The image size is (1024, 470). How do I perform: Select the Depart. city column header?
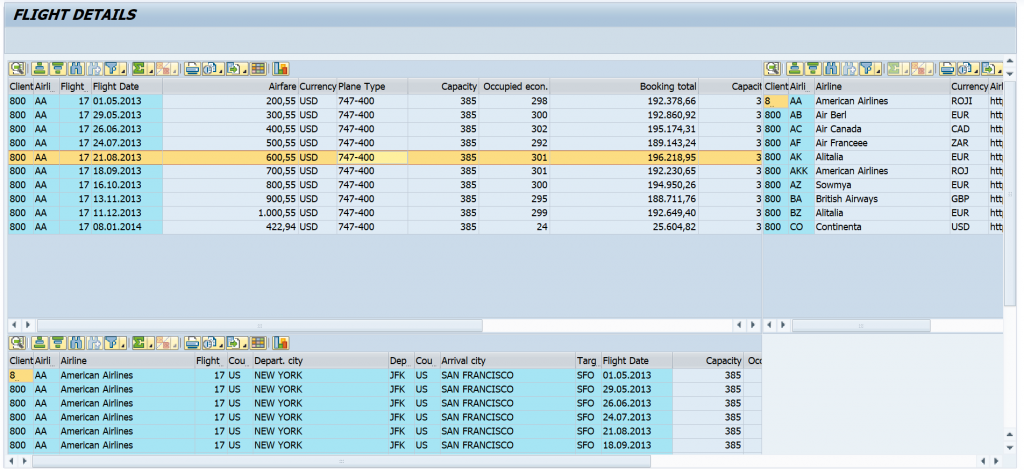[x=320, y=360]
